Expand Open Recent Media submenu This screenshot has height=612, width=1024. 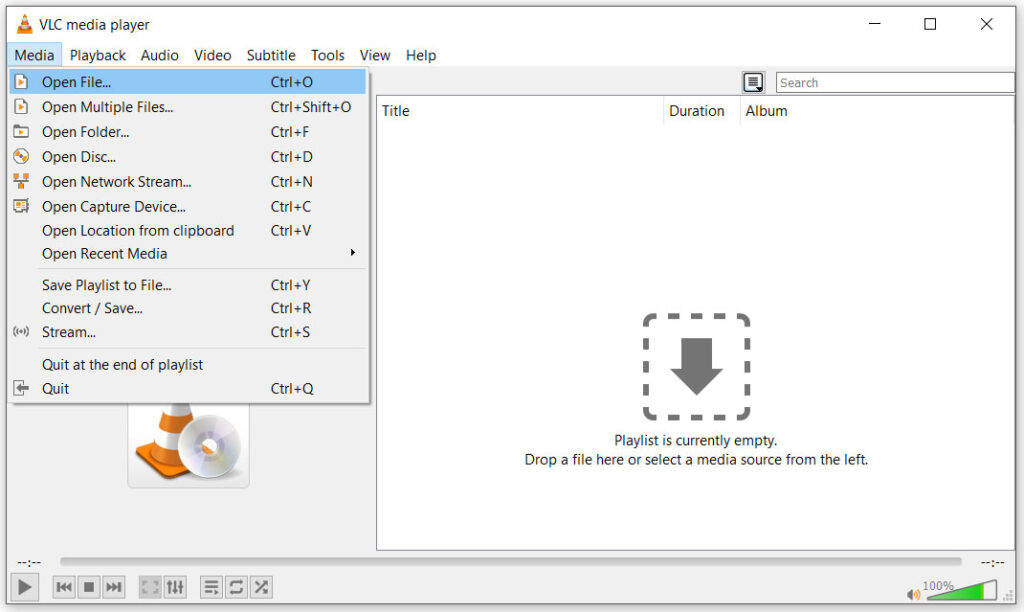(188, 253)
